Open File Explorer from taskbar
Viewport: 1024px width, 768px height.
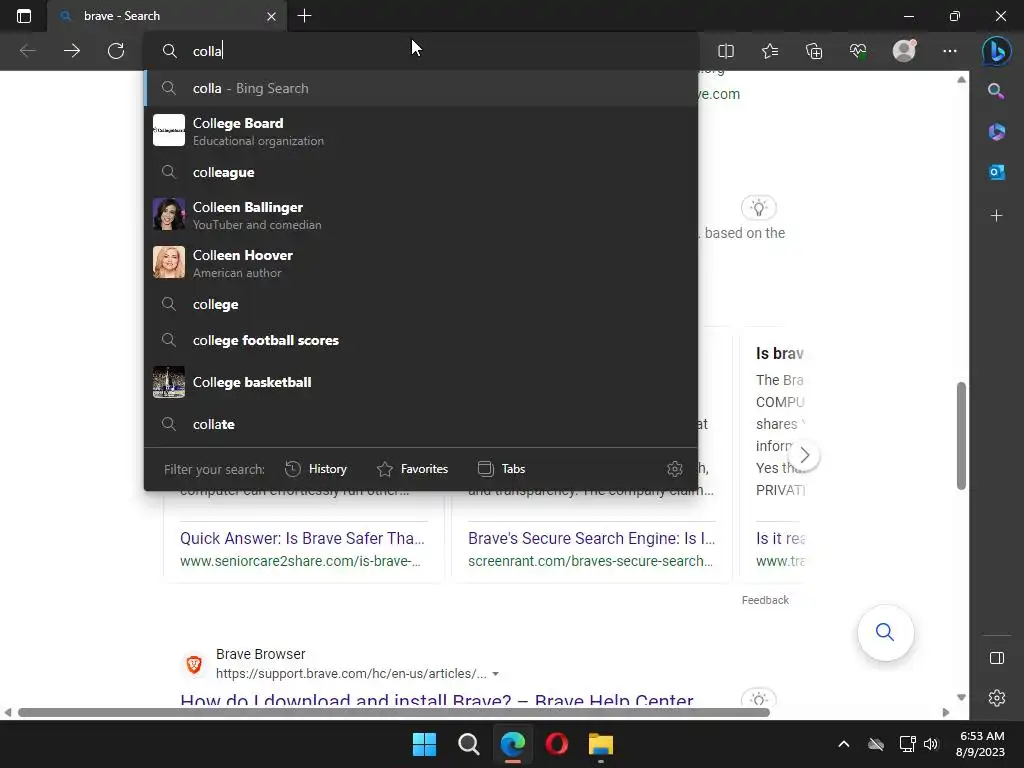pyautogui.click(x=601, y=744)
